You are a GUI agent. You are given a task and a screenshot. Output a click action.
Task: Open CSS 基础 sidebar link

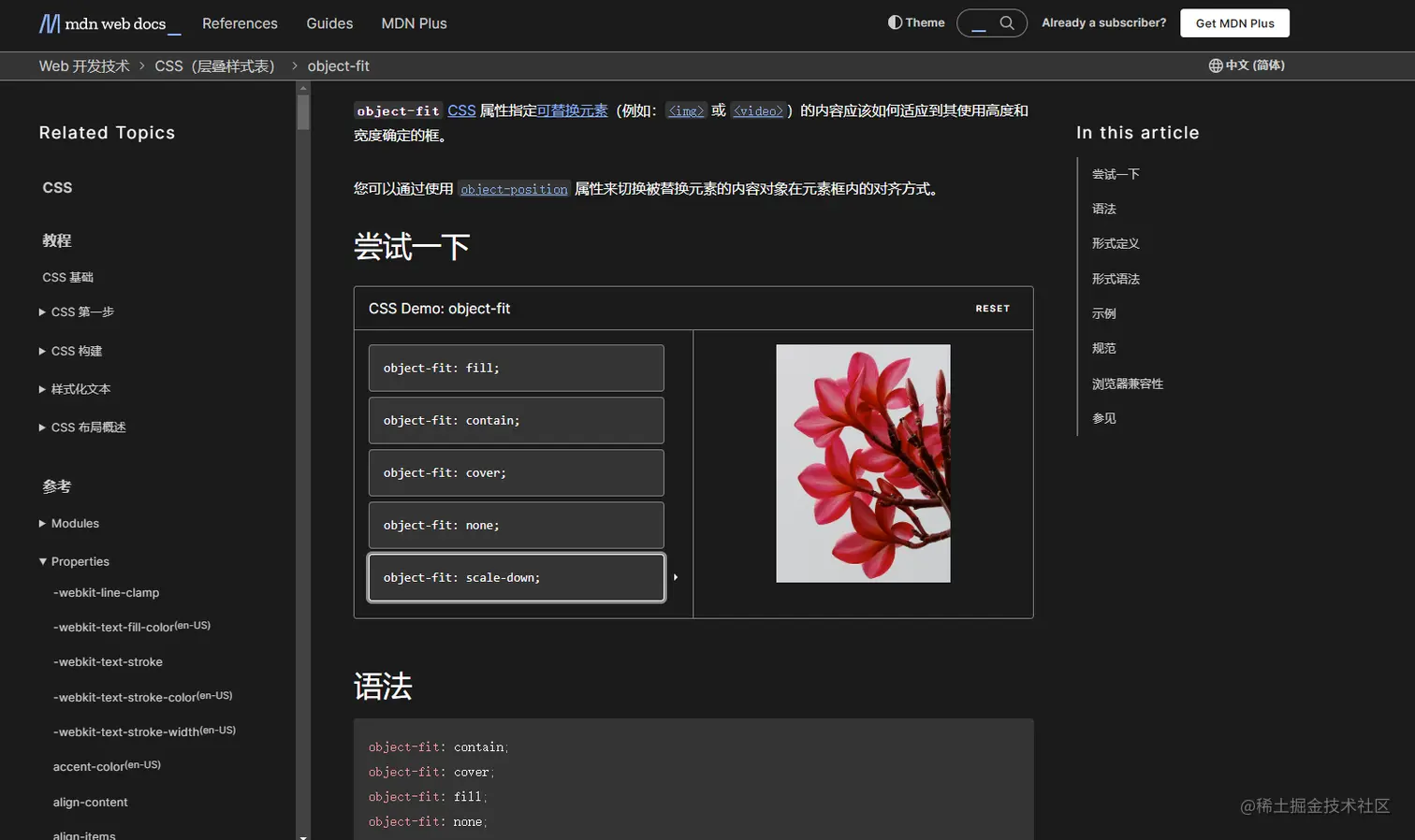(68, 278)
